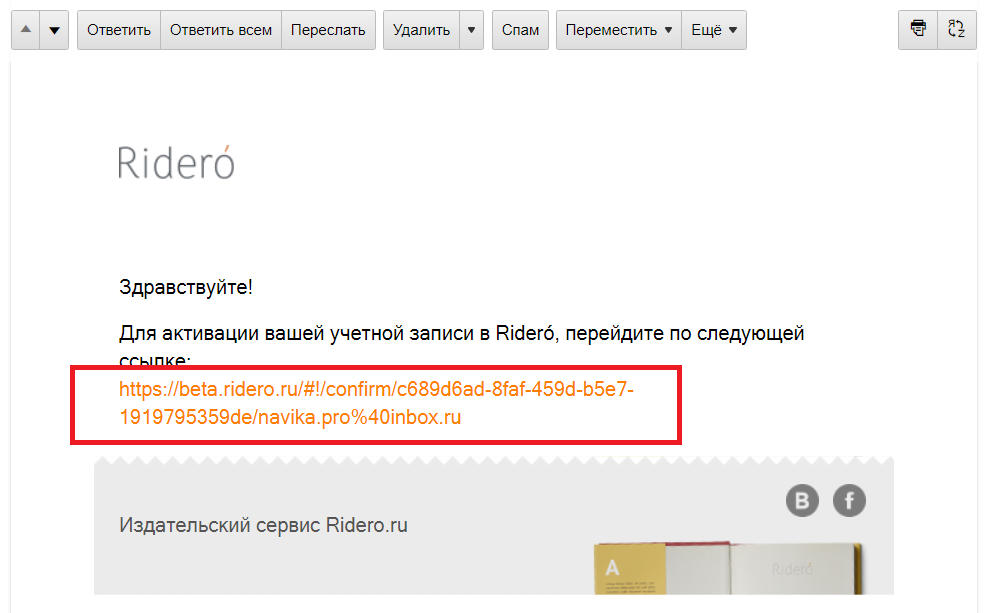Click the open book illustration
This screenshot has width=1005, height=613.
click(728, 568)
